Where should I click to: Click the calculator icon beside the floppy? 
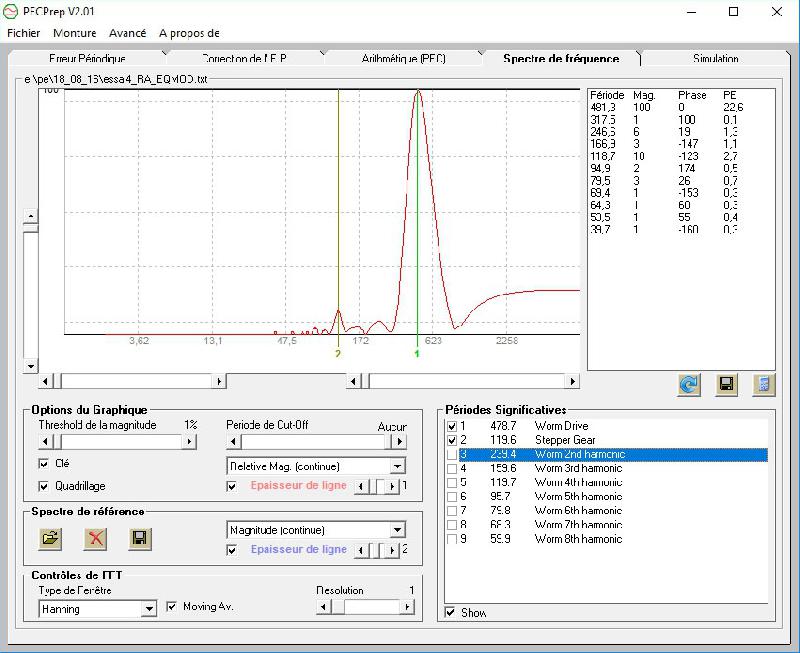tap(764, 385)
